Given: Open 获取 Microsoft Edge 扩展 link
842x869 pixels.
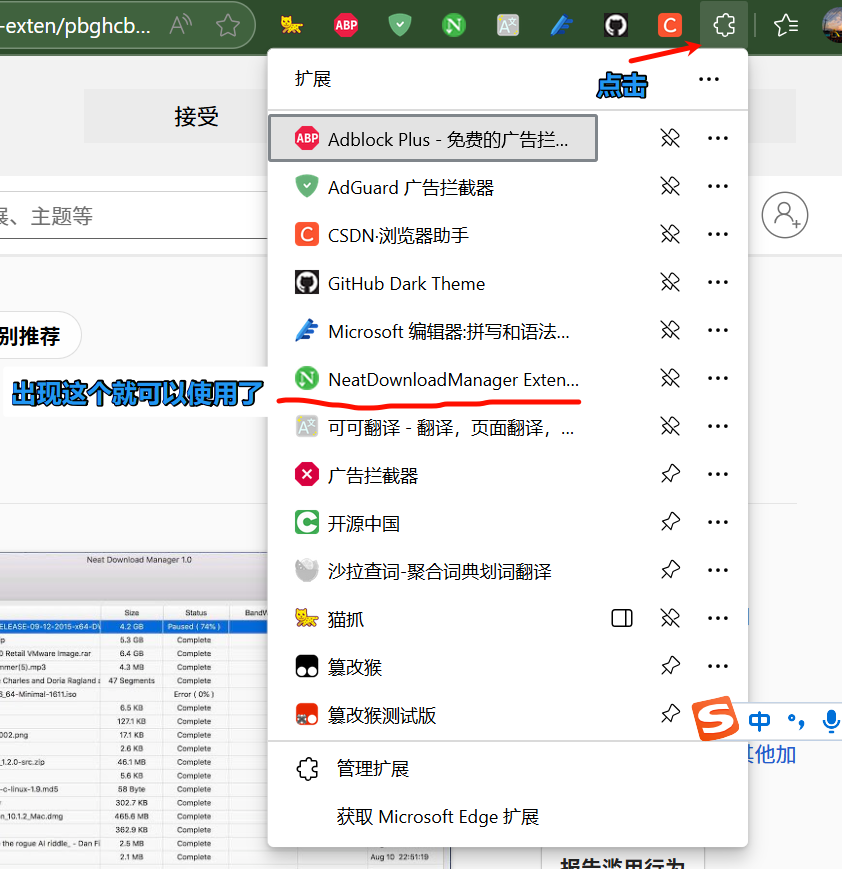Looking at the screenshot, I should click(x=507, y=816).
